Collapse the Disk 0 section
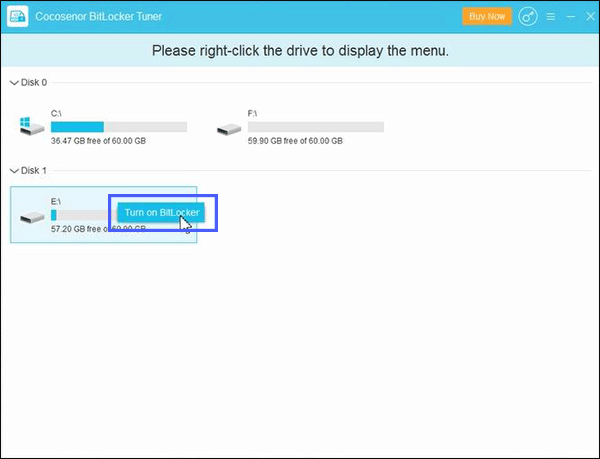 (14, 83)
